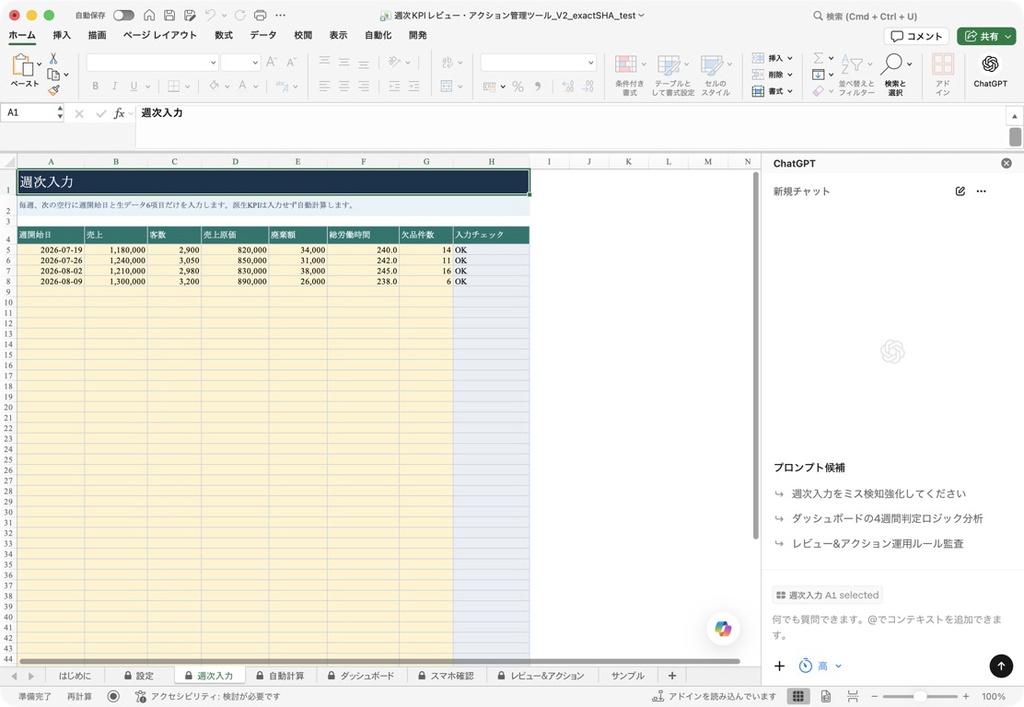Click the green 共有 button
The width and height of the screenshot is (1024, 707).
[x=986, y=37]
